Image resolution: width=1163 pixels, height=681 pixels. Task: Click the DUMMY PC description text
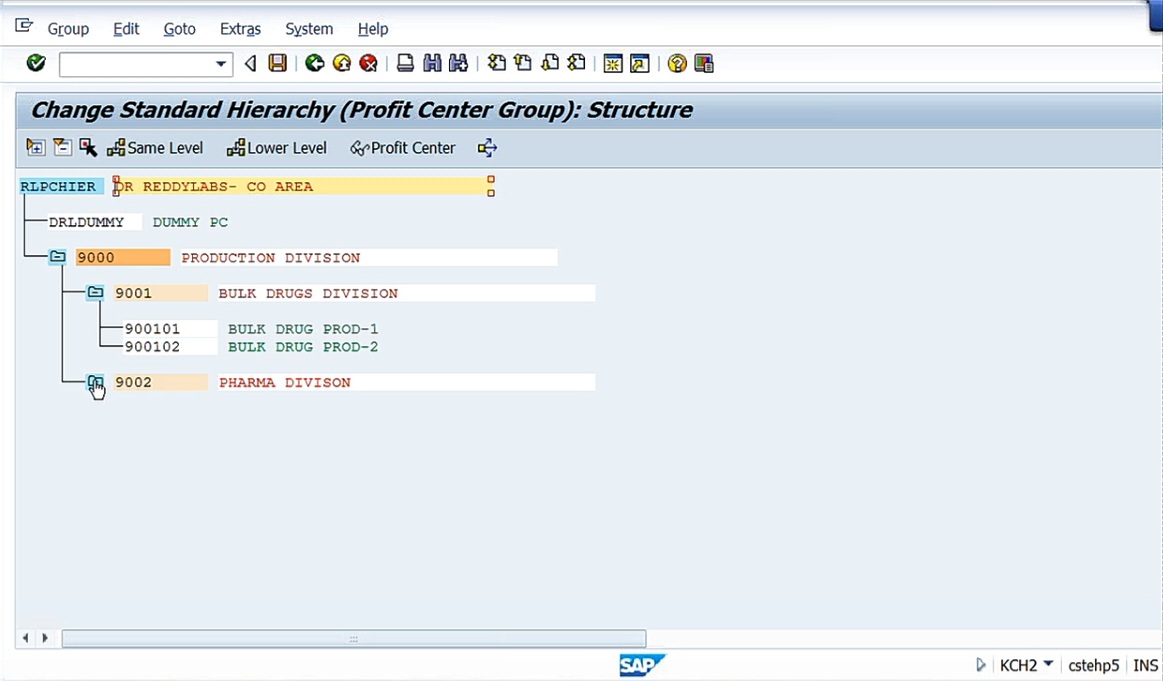click(190, 222)
